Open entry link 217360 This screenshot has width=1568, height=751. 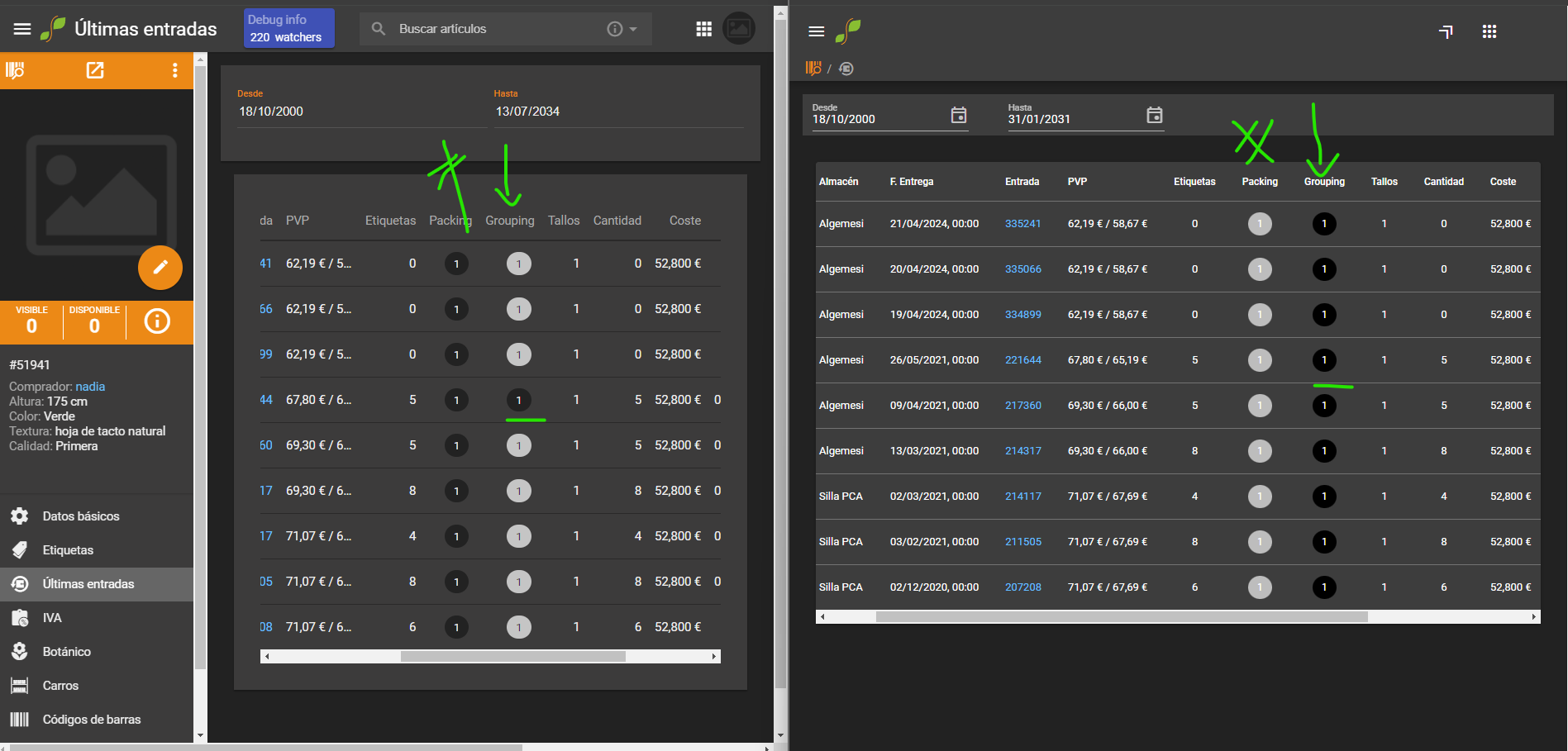point(1023,406)
